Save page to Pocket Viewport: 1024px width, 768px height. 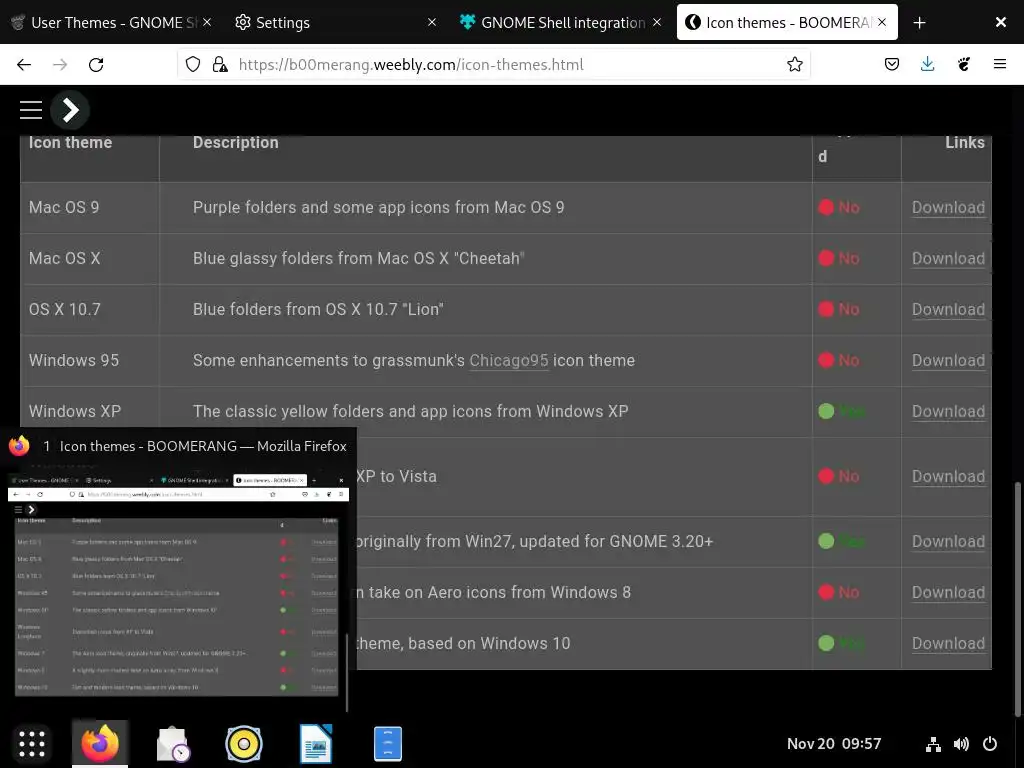(x=892, y=64)
